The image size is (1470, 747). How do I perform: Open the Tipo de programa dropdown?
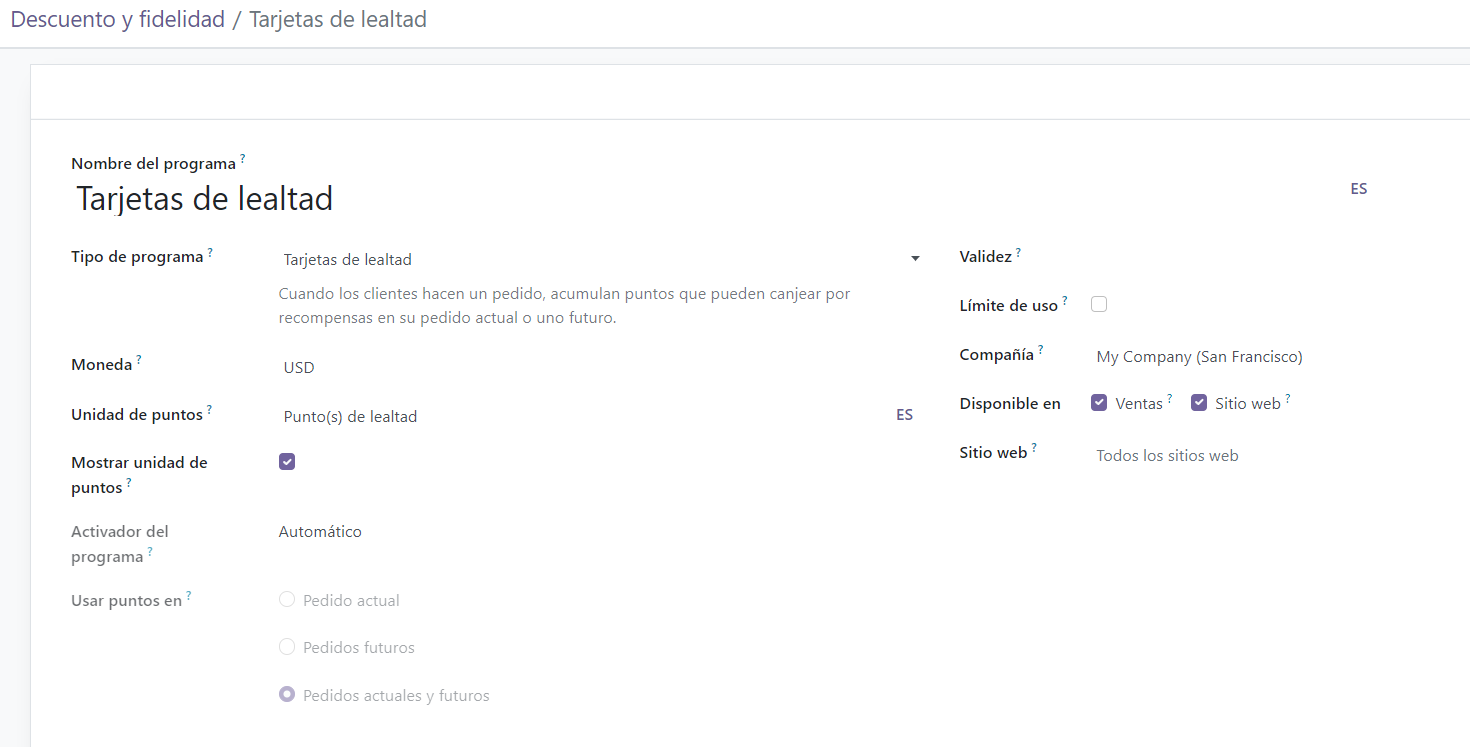point(600,259)
